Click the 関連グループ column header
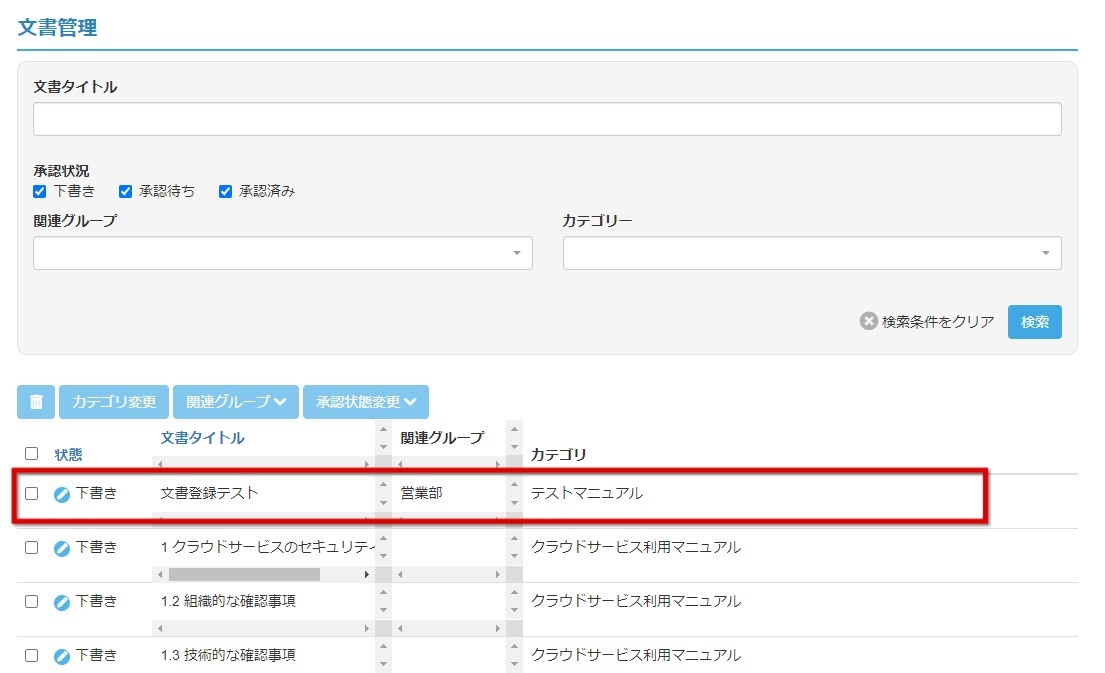Image resolution: width=1105 pixels, height=673 pixels. [442, 438]
